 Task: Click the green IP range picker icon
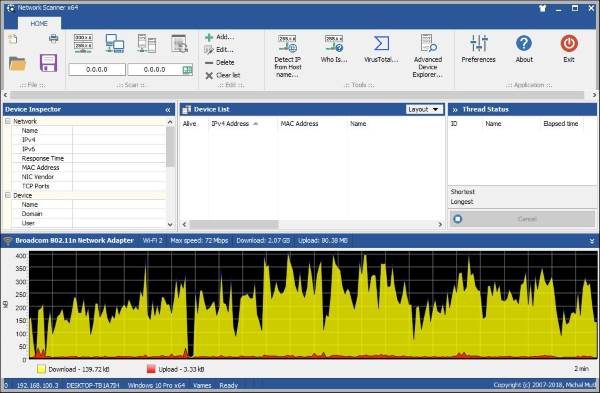(188, 70)
